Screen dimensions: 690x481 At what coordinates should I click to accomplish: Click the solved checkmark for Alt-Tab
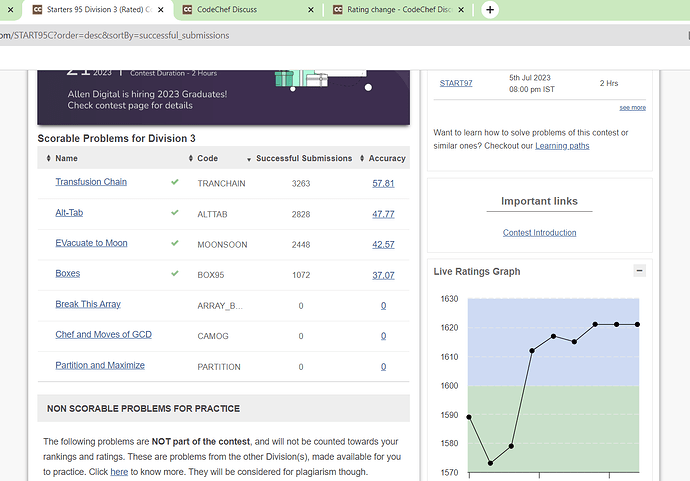[175, 213]
